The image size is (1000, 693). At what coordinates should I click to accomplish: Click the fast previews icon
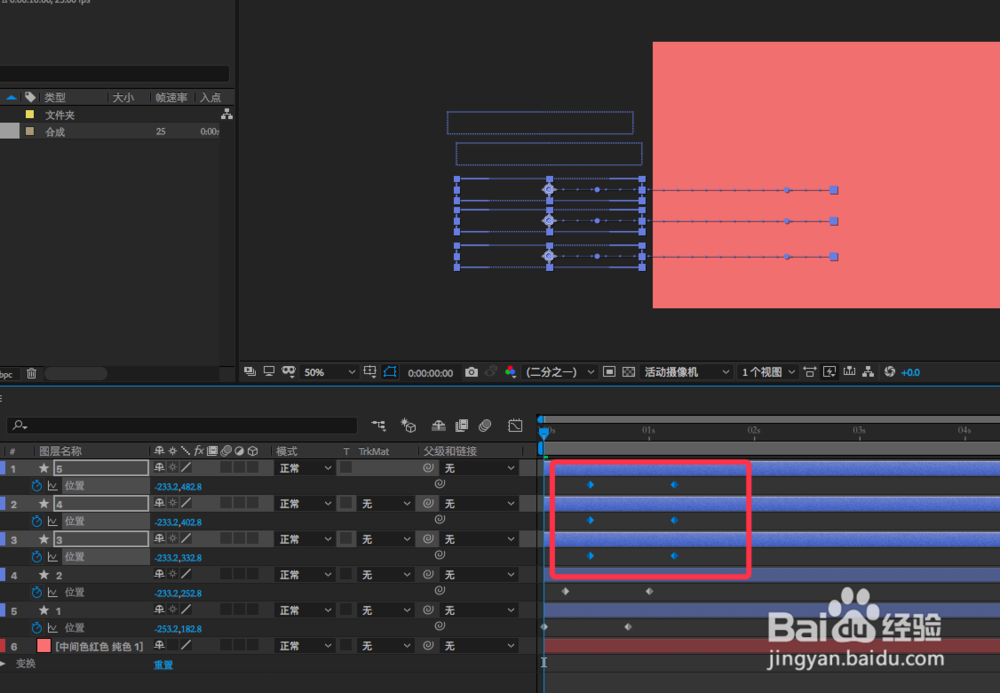point(829,372)
